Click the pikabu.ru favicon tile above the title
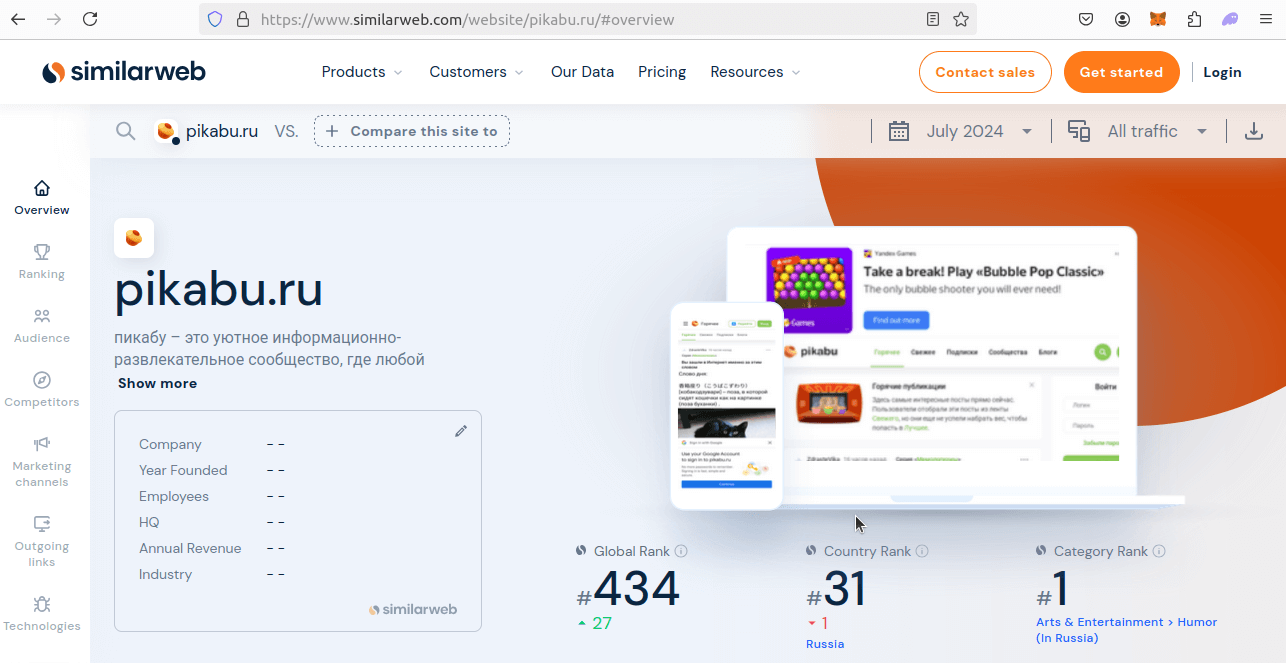Image resolution: width=1286 pixels, height=663 pixels. point(134,238)
